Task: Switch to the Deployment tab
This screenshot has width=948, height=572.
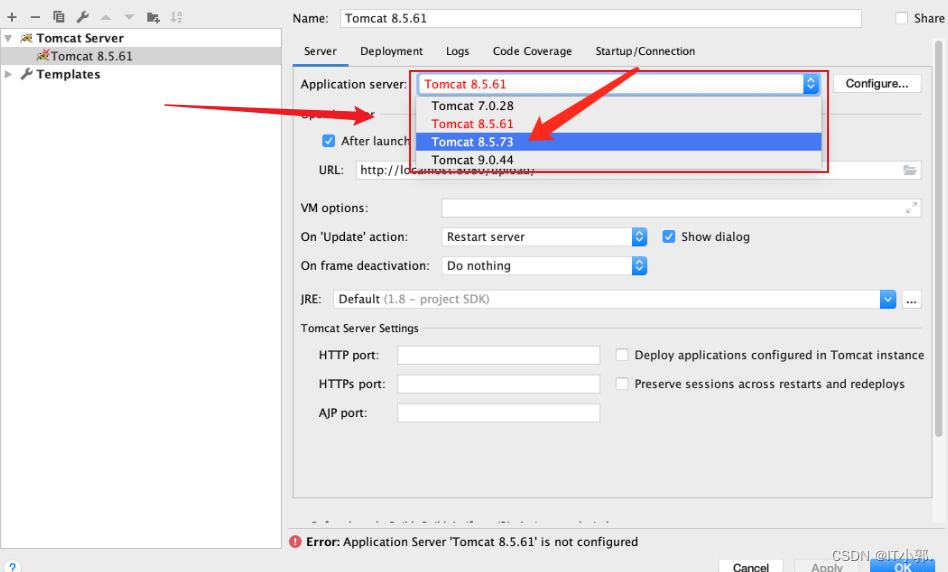Action: click(391, 51)
